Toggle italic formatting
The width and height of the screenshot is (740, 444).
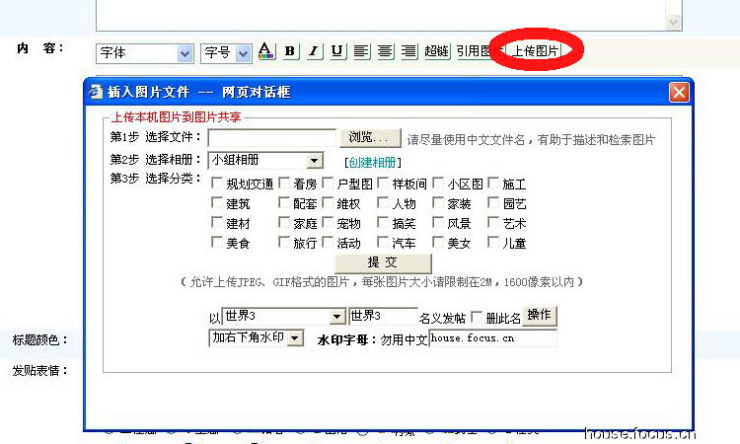313,51
